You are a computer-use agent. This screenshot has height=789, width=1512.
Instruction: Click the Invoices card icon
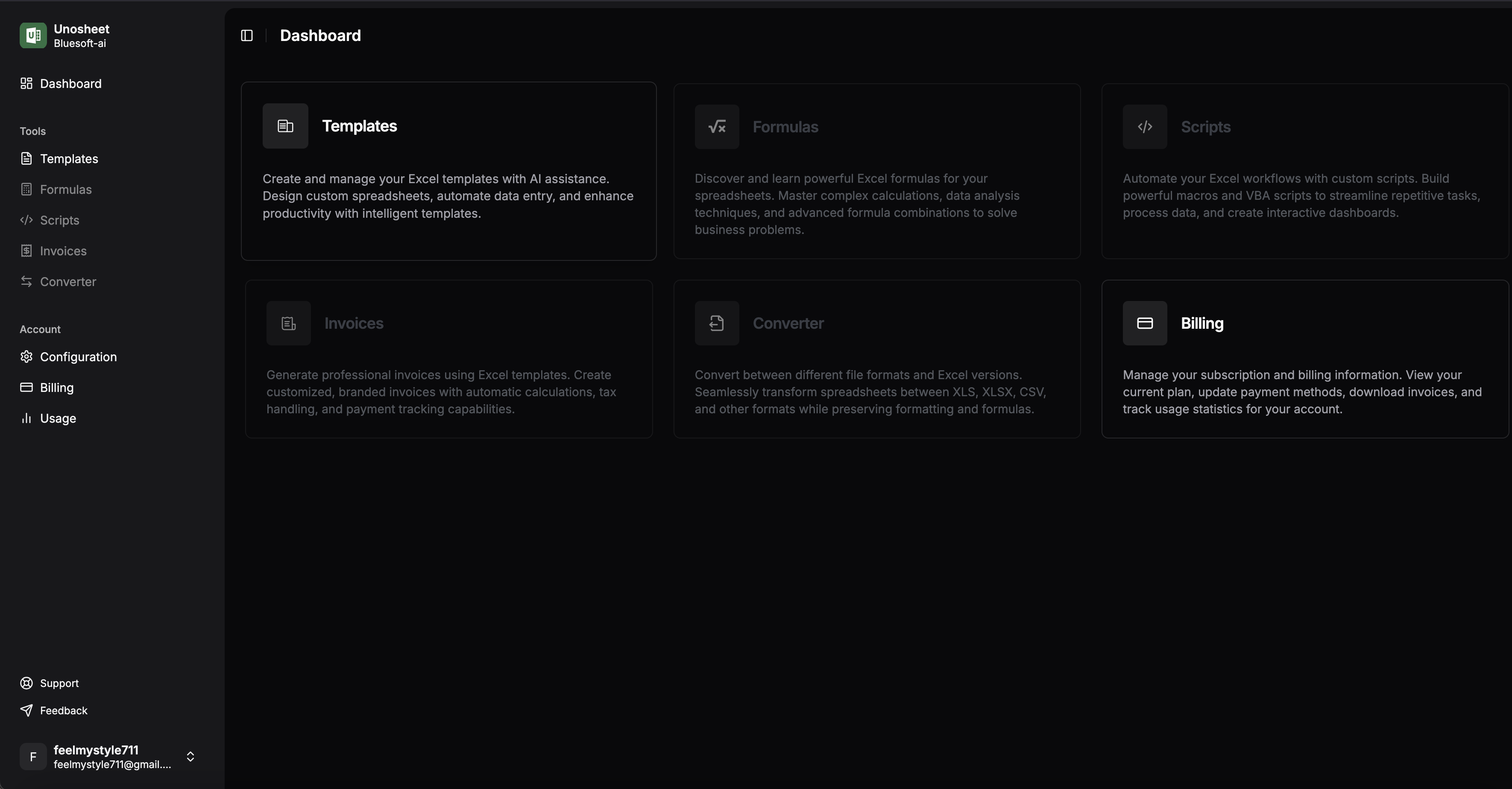coord(288,323)
